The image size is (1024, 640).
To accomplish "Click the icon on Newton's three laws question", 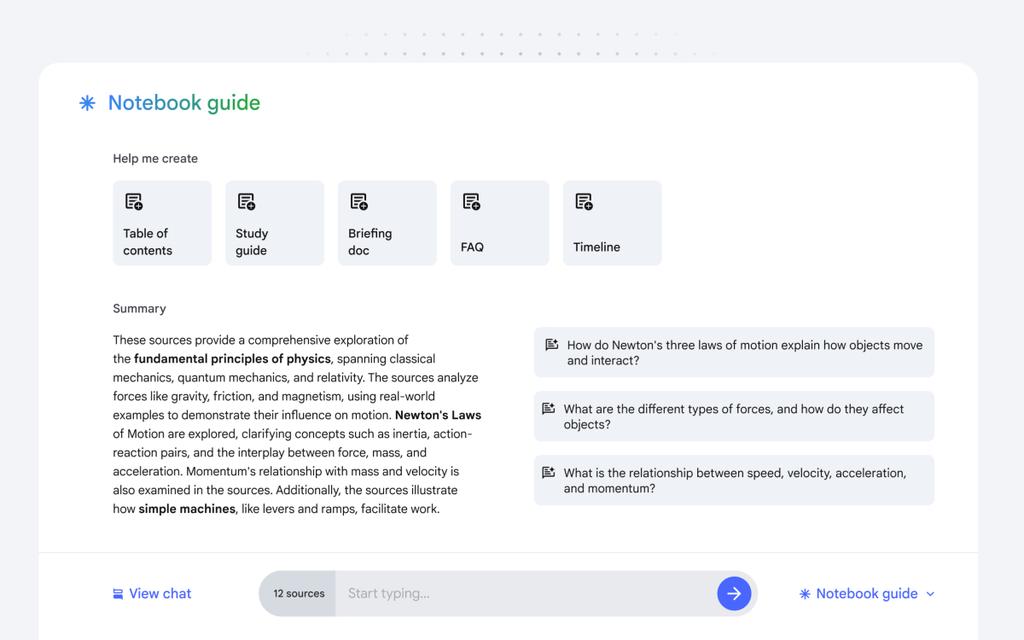I will 552,344.
